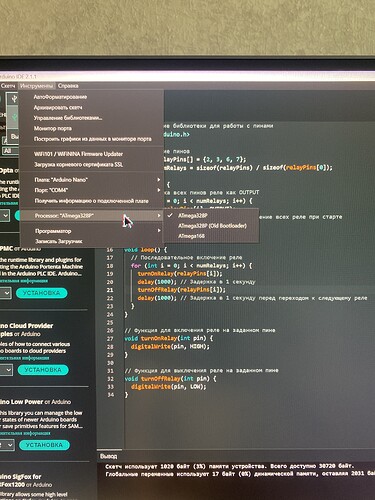Install the Arduino Low Power library

(44, 445)
